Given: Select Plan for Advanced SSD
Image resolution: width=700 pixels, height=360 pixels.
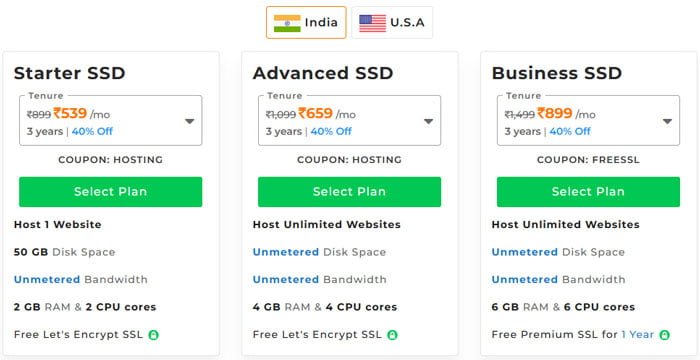Looking at the screenshot, I should [x=350, y=192].
